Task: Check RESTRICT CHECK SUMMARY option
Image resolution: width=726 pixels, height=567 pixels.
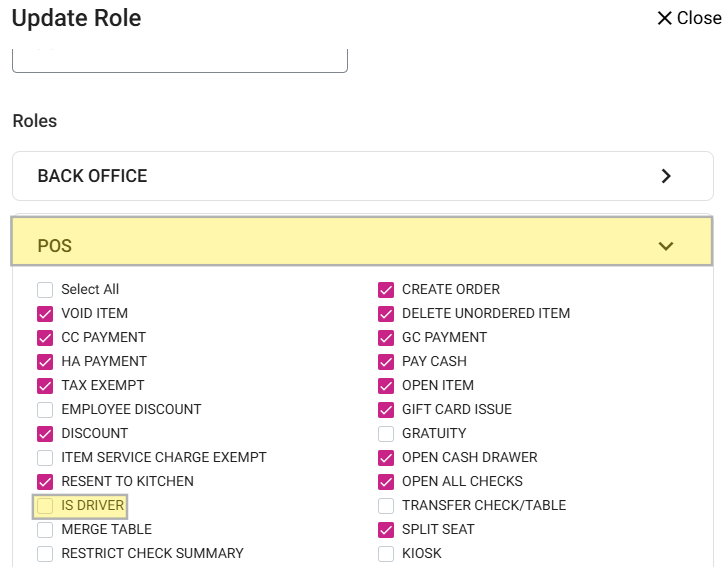Action: (x=45, y=554)
